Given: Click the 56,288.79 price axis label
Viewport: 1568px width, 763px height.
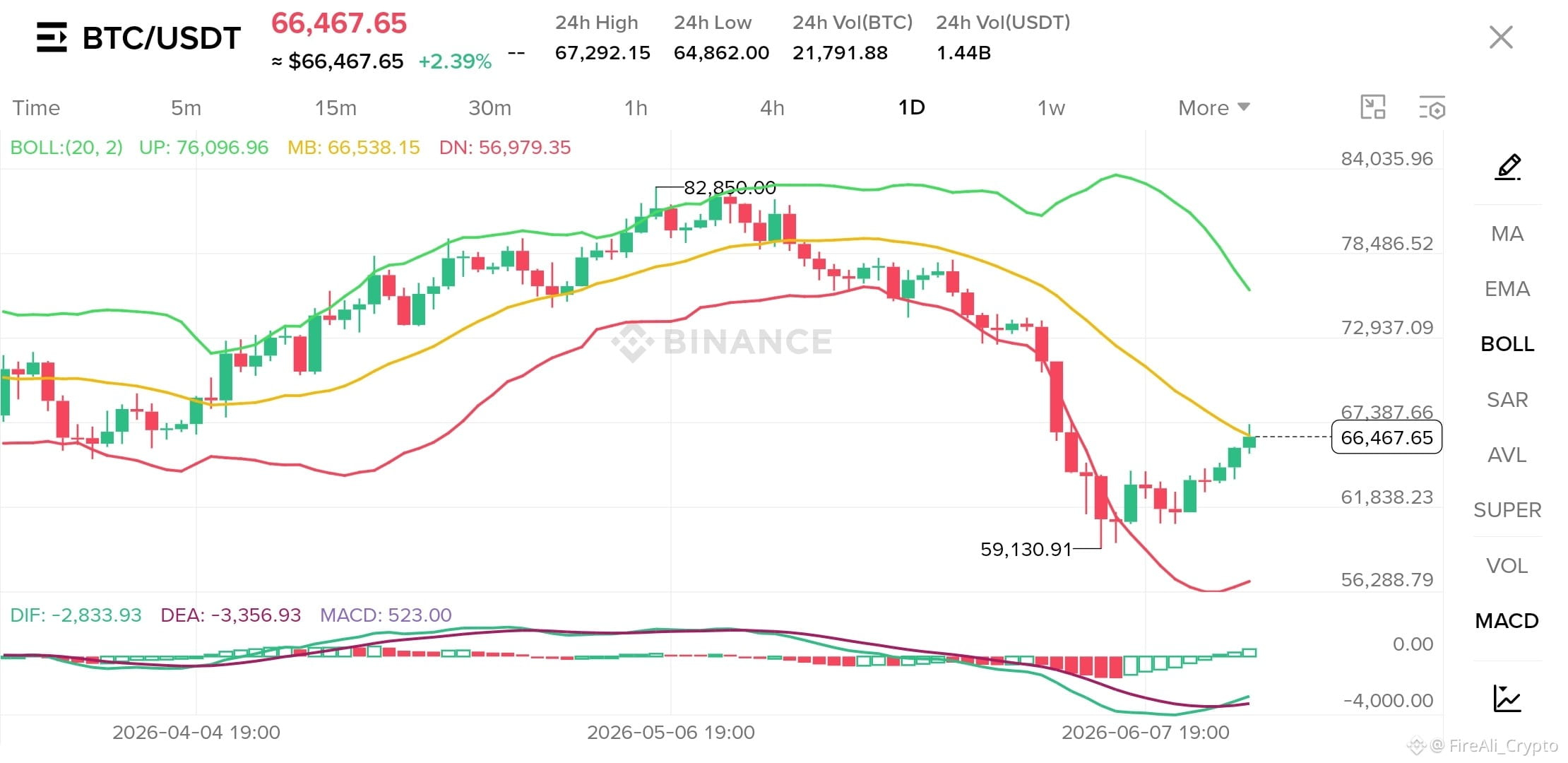Looking at the screenshot, I should [1387, 580].
